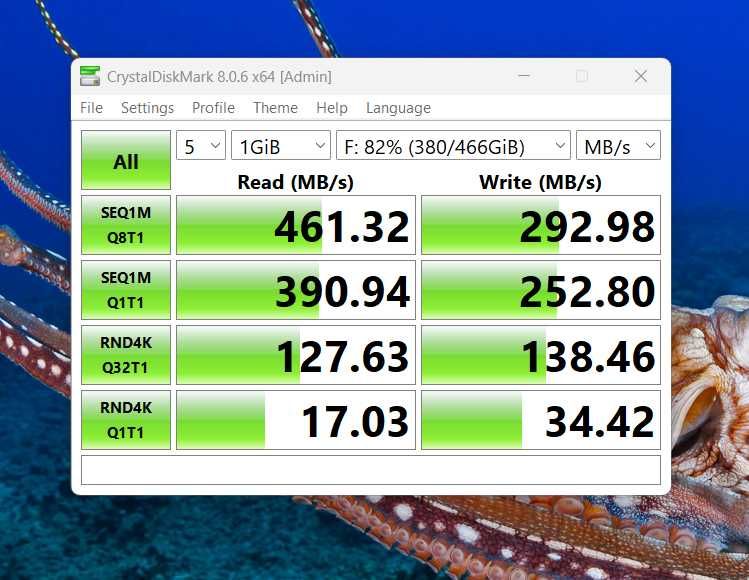Click the 390.94 read result
This screenshot has height=580, width=749.
click(296, 290)
